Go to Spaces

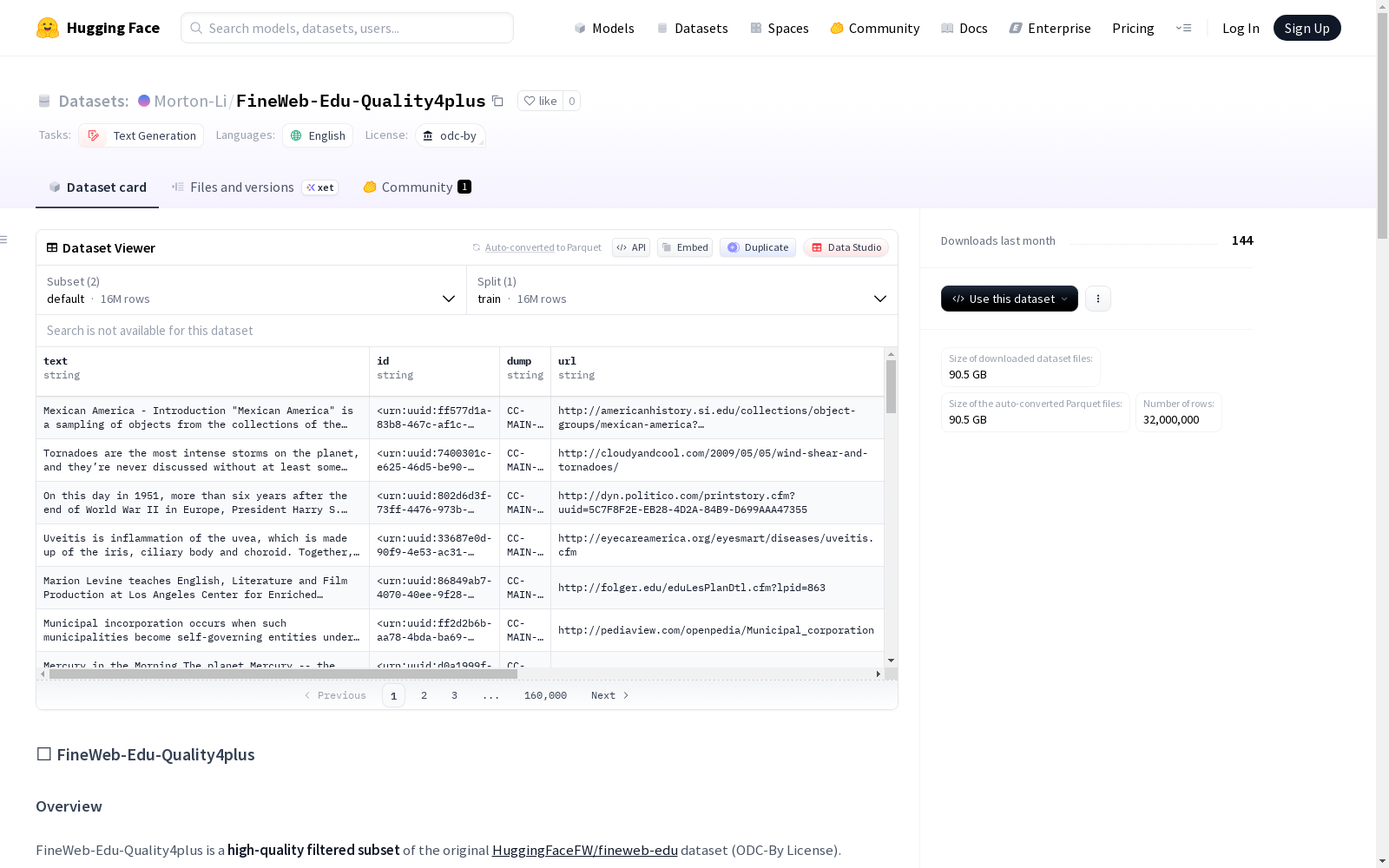[780, 28]
